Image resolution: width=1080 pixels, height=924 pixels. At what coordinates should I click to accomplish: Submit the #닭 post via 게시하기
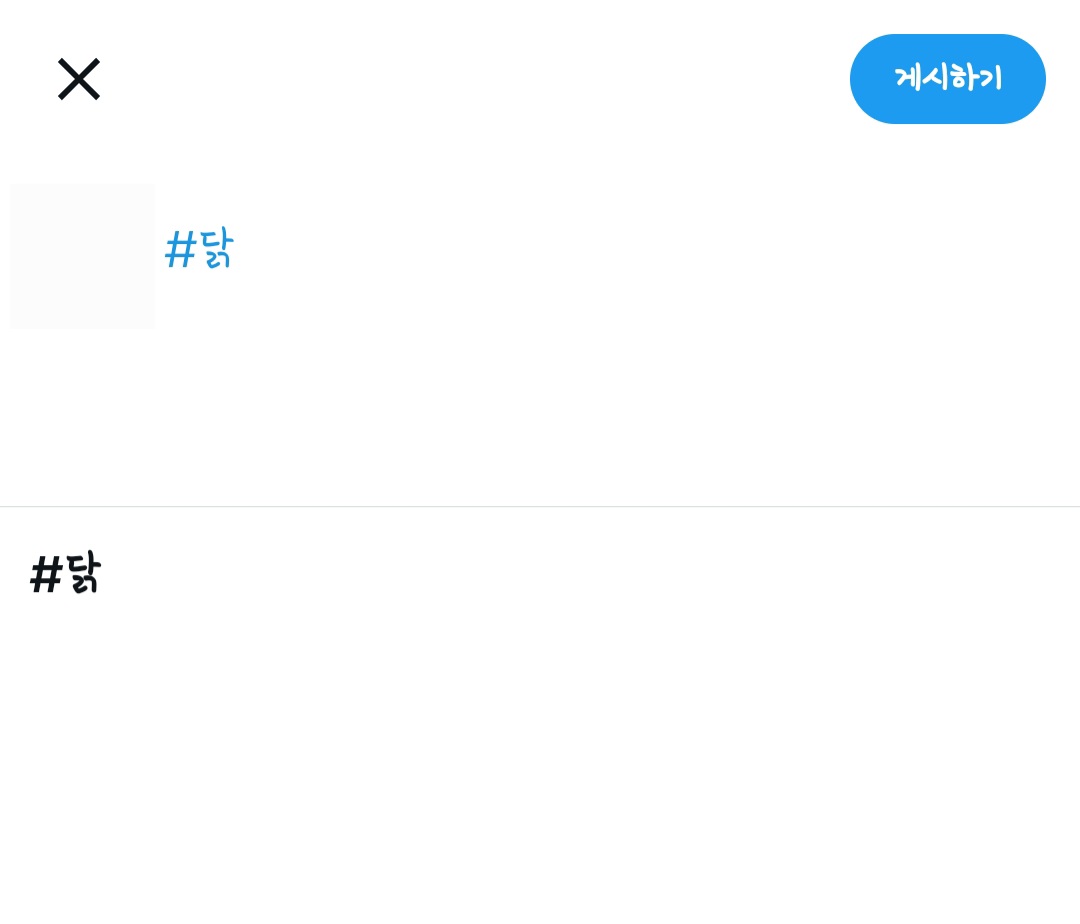coord(947,79)
